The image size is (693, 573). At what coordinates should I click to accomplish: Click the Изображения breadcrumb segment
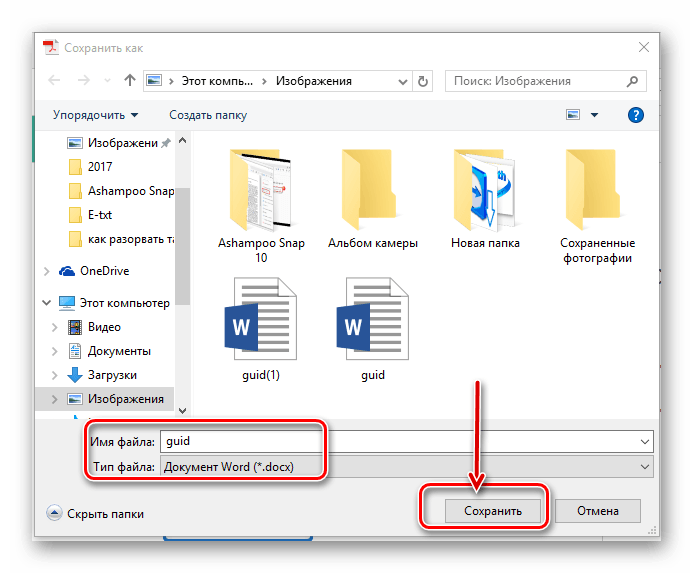tap(313, 81)
